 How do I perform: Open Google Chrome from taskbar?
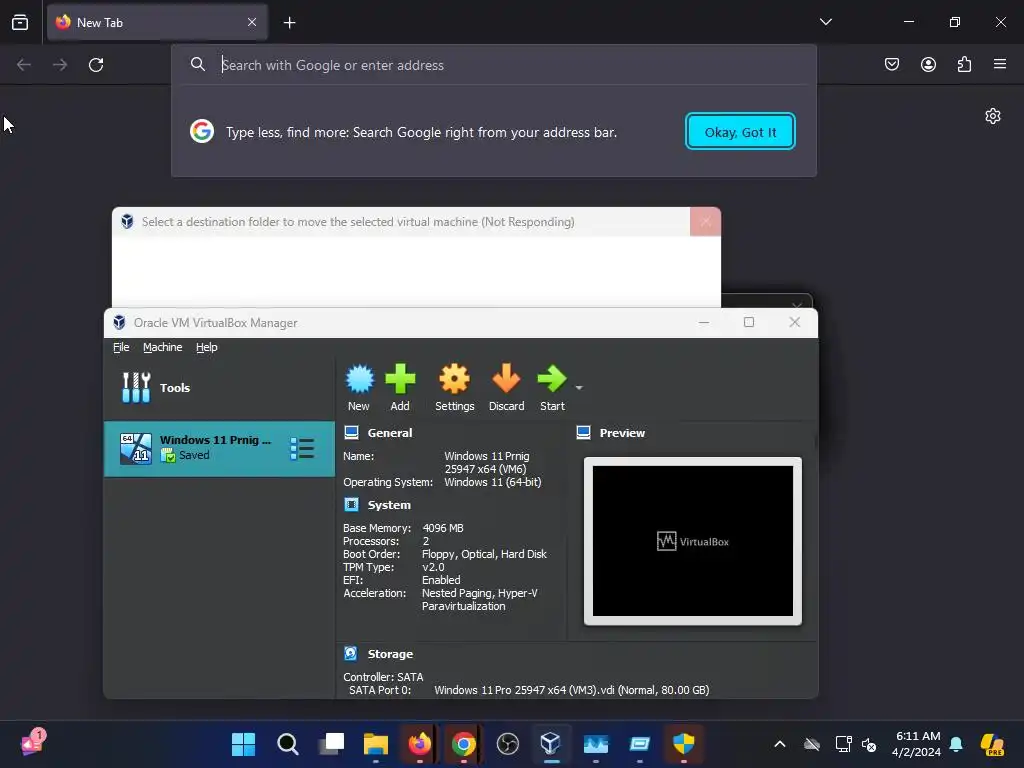point(464,744)
